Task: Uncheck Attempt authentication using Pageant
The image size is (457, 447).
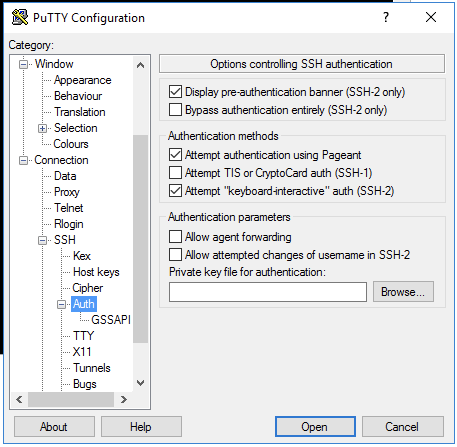Action: click(x=175, y=155)
